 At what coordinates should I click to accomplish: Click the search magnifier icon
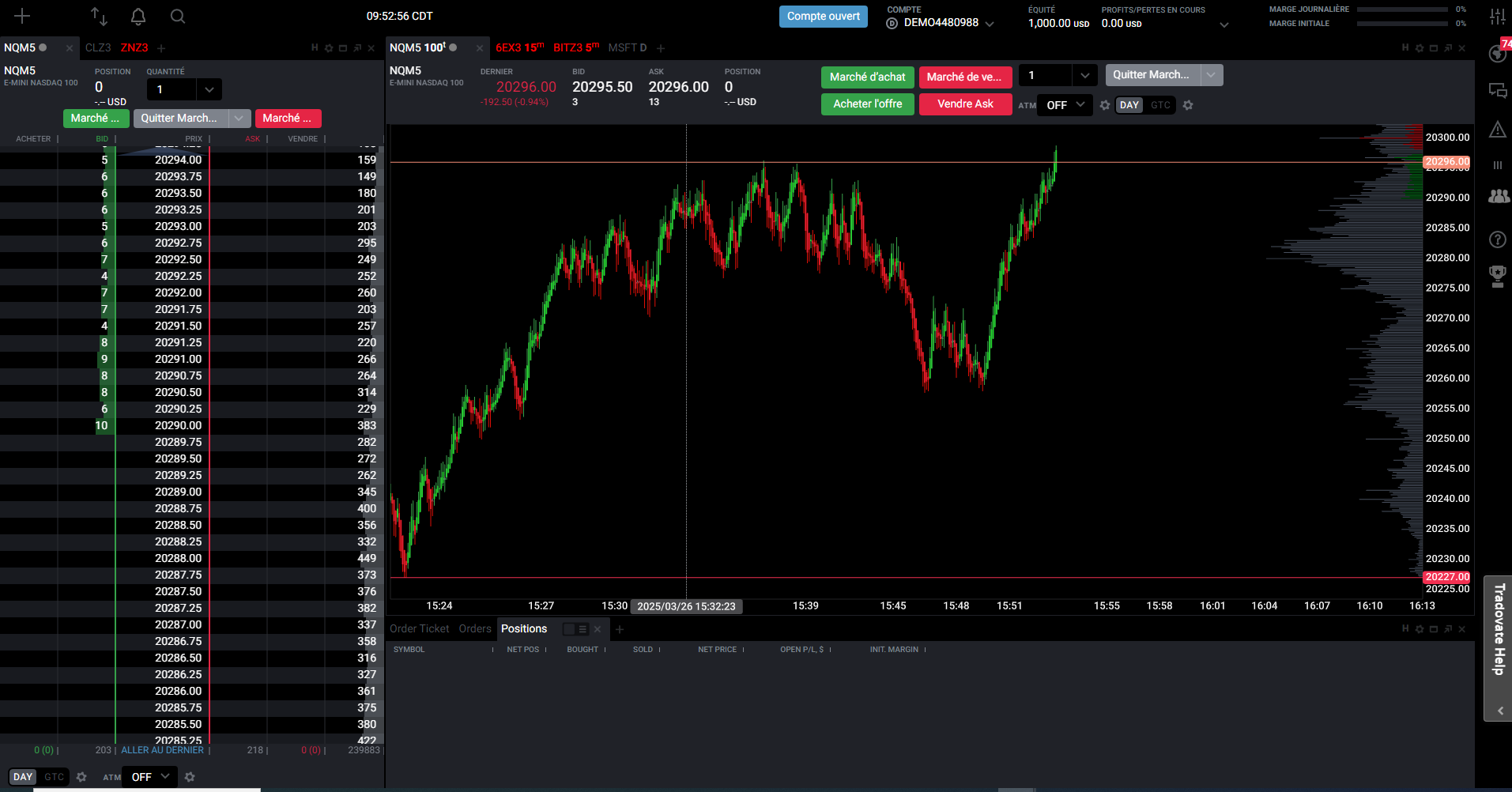coord(178,17)
